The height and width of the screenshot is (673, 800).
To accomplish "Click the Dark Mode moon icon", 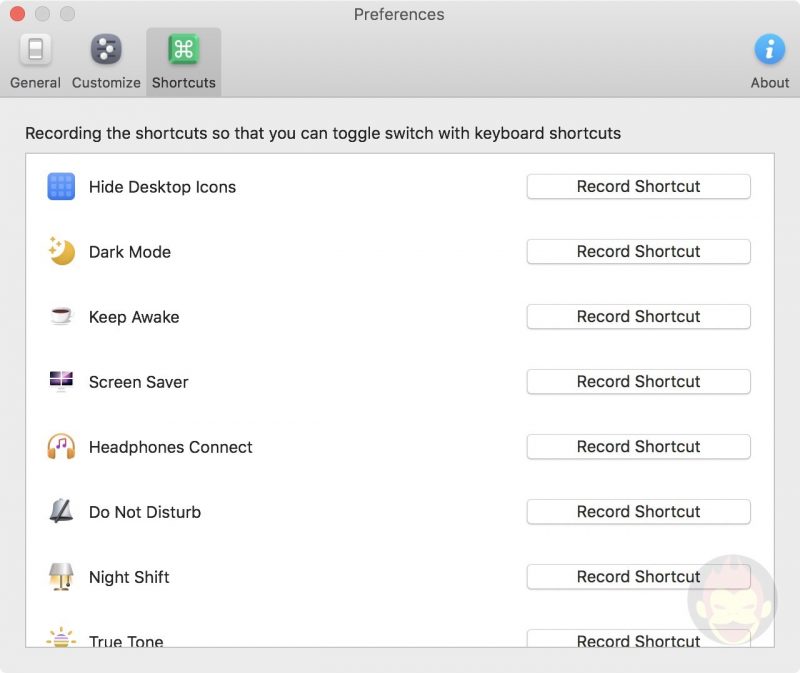I will 61,252.
